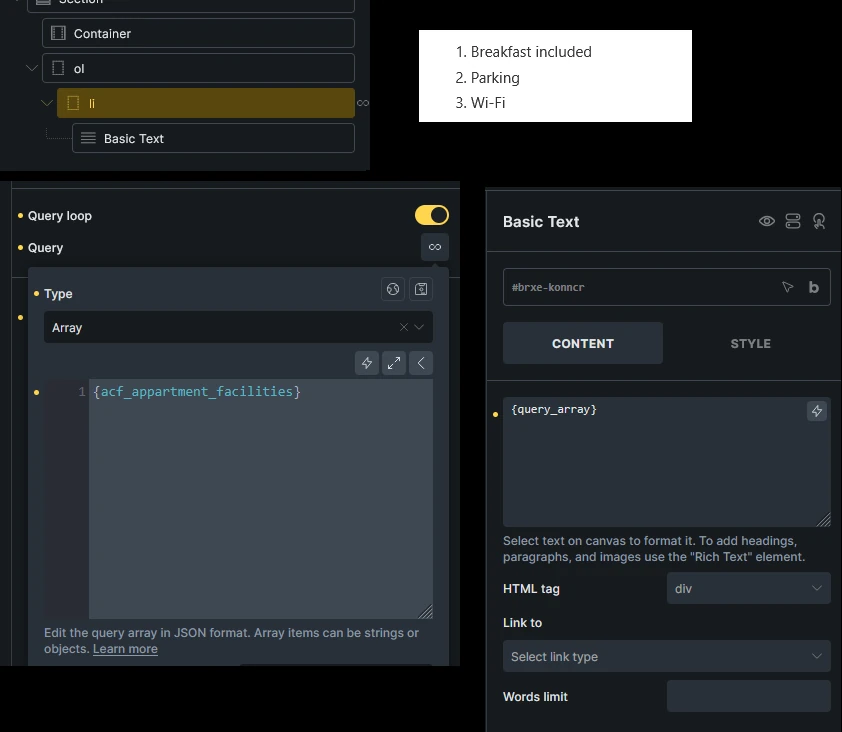The height and width of the screenshot is (732, 842).
Task: Click inside the acf_appartment_facilities code editor
Action: (x=260, y=499)
